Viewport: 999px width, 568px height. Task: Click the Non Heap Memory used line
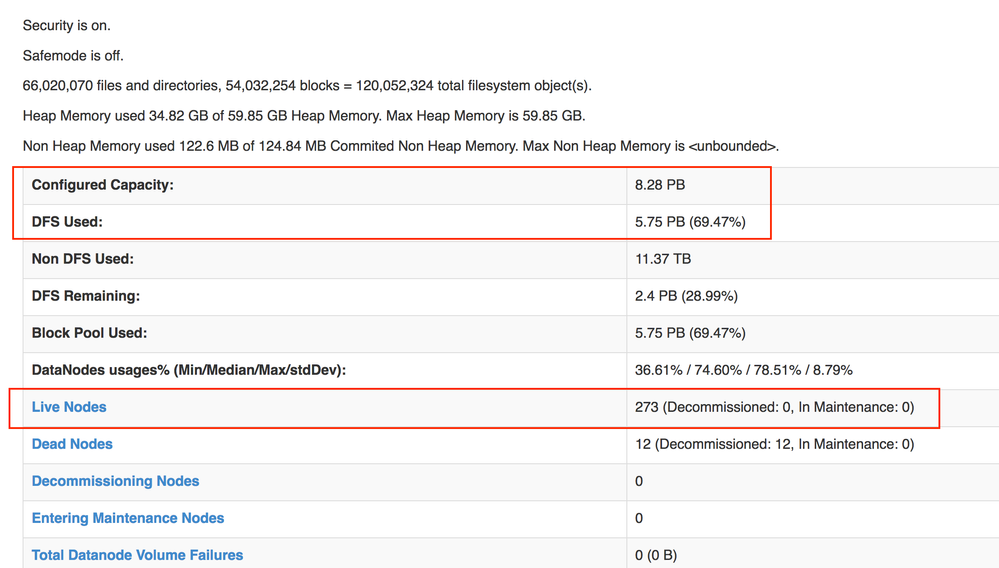[x=400, y=146]
